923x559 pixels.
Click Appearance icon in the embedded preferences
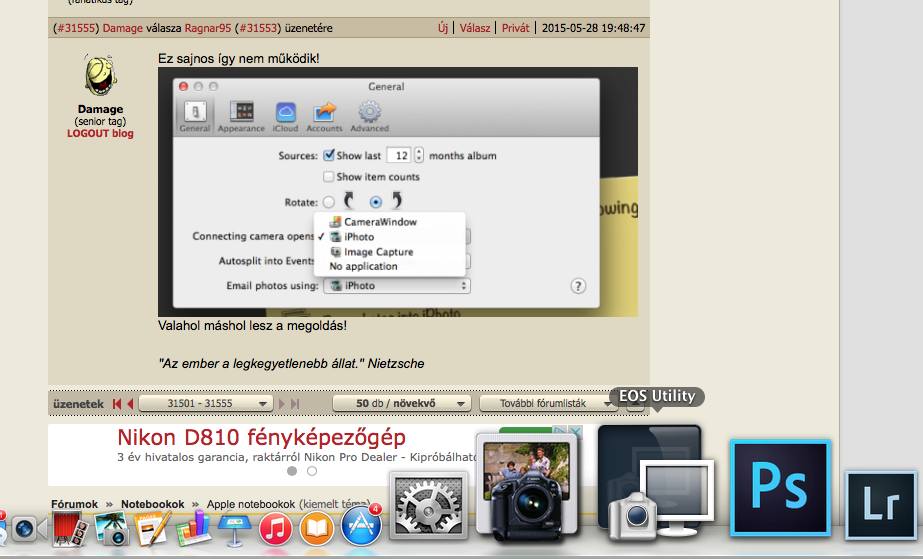click(241, 116)
